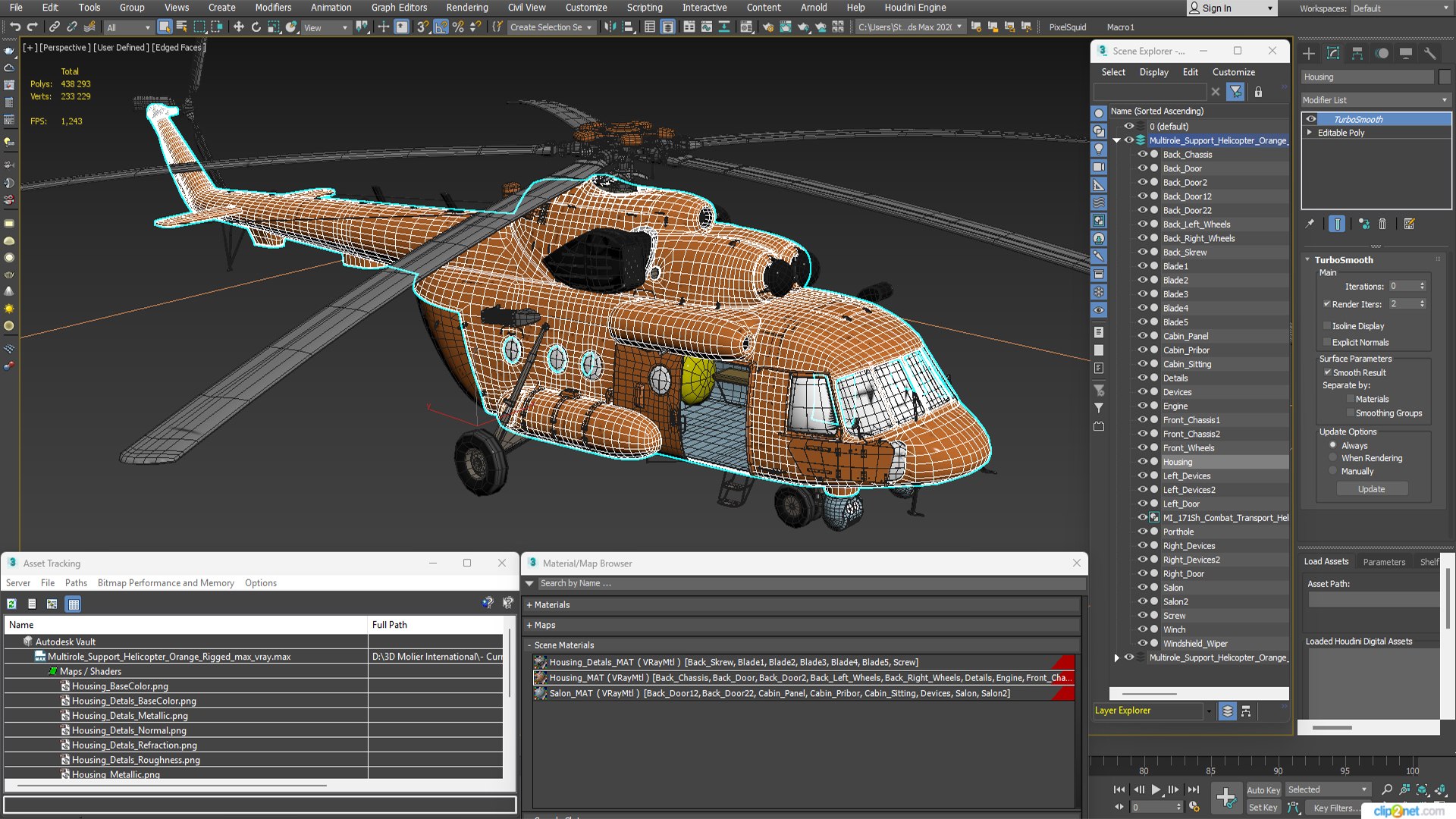Open Paths menu in Asset Tracking

point(76,583)
